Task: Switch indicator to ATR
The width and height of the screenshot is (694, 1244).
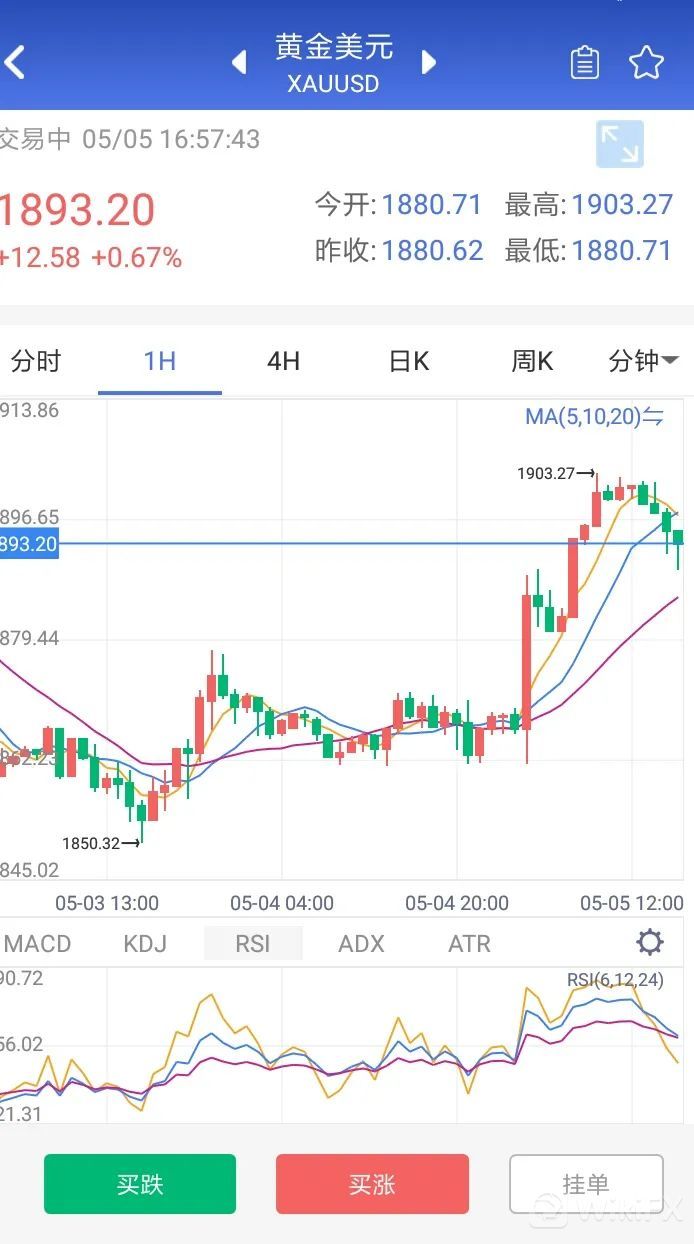Action: [x=469, y=943]
